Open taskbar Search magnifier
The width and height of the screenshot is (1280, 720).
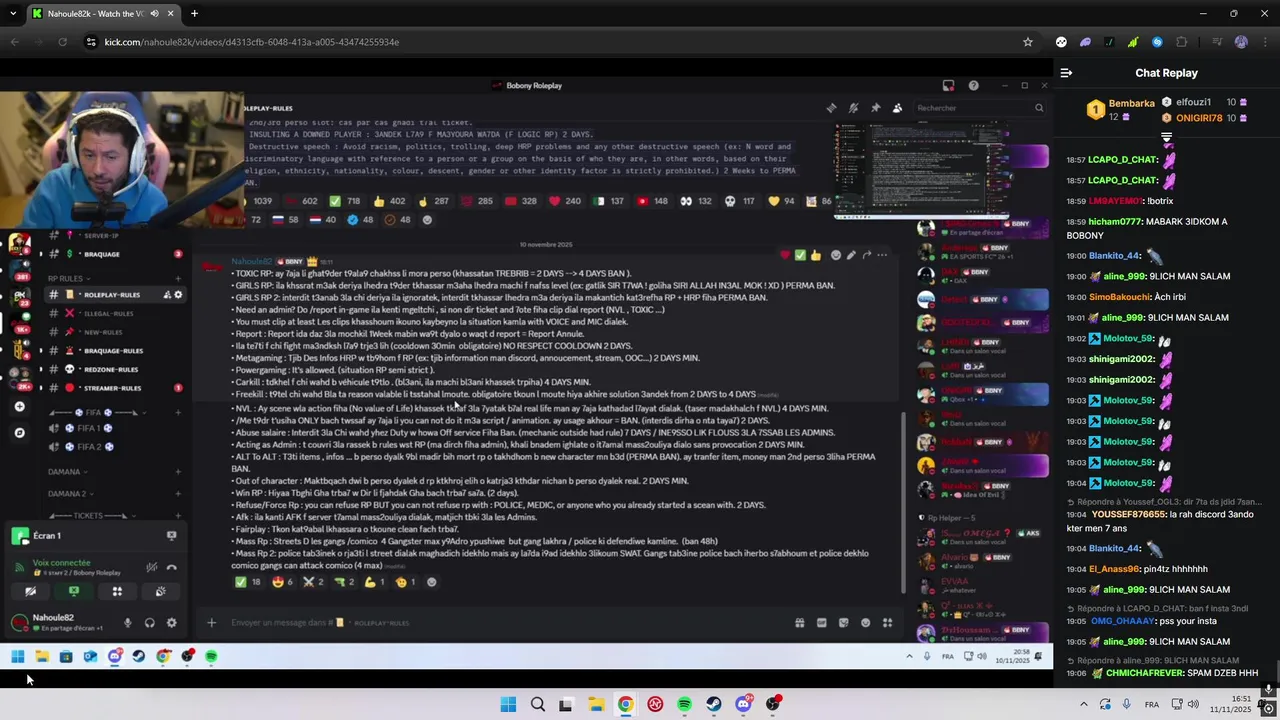click(538, 704)
